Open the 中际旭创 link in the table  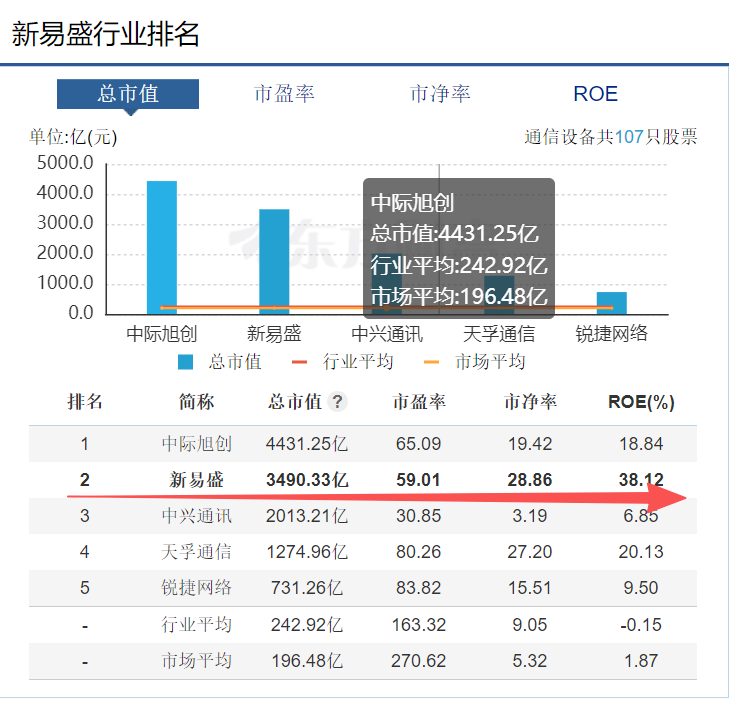(x=196, y=444)
